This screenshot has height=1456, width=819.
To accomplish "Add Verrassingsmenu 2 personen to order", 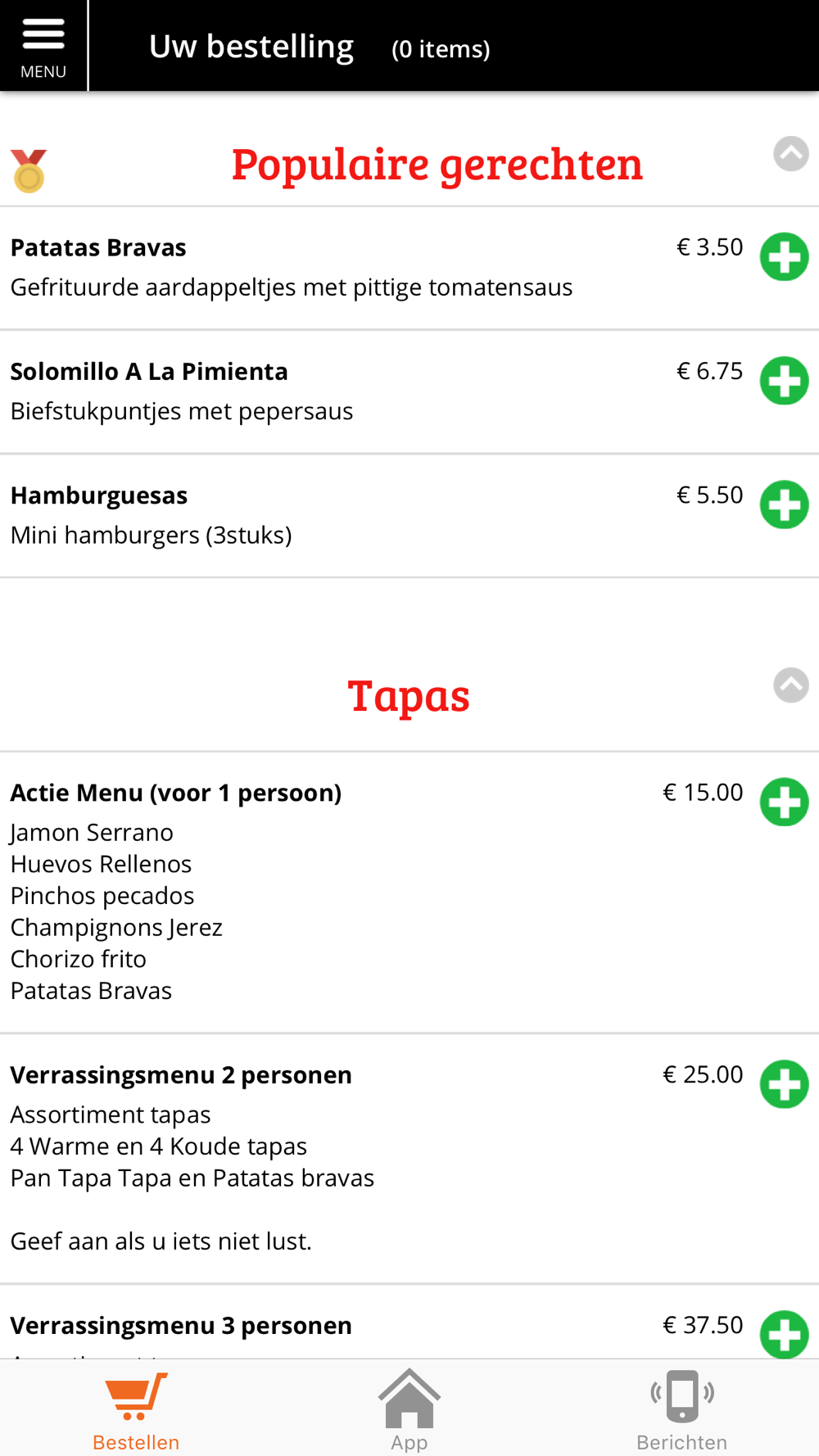I will pos(784,1084).
